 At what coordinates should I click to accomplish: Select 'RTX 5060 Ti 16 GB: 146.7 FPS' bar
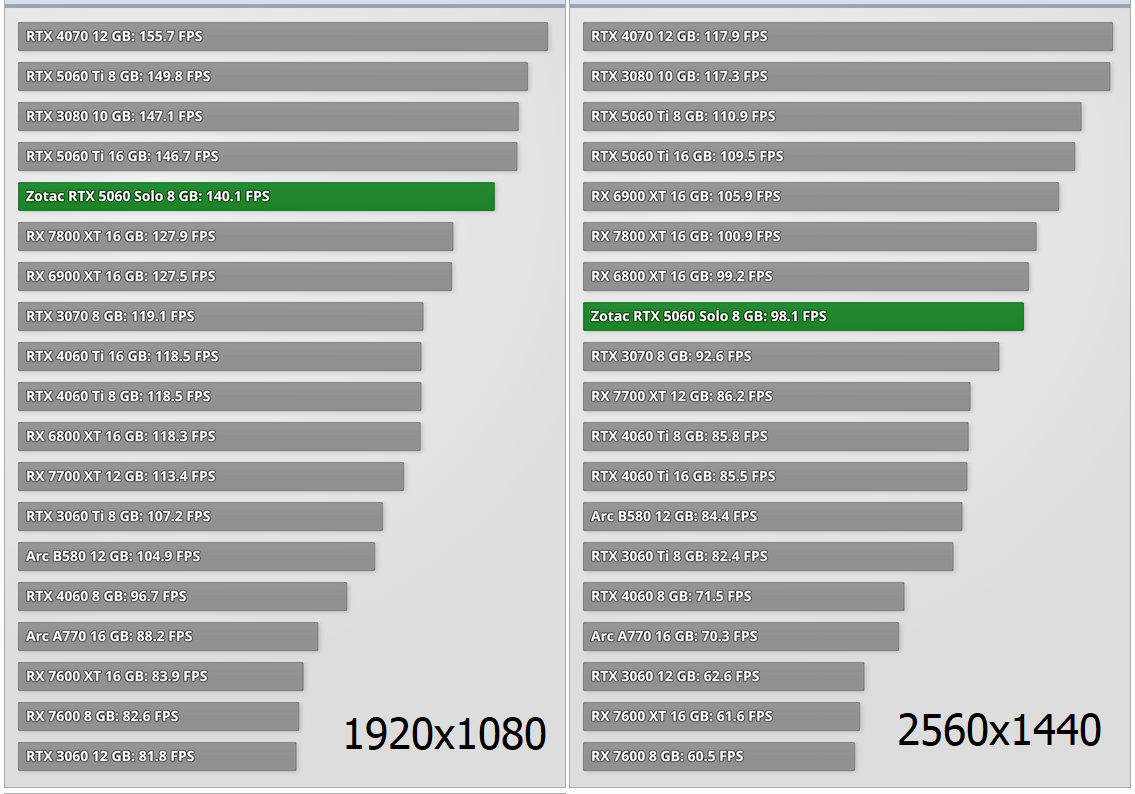(267, 156)
